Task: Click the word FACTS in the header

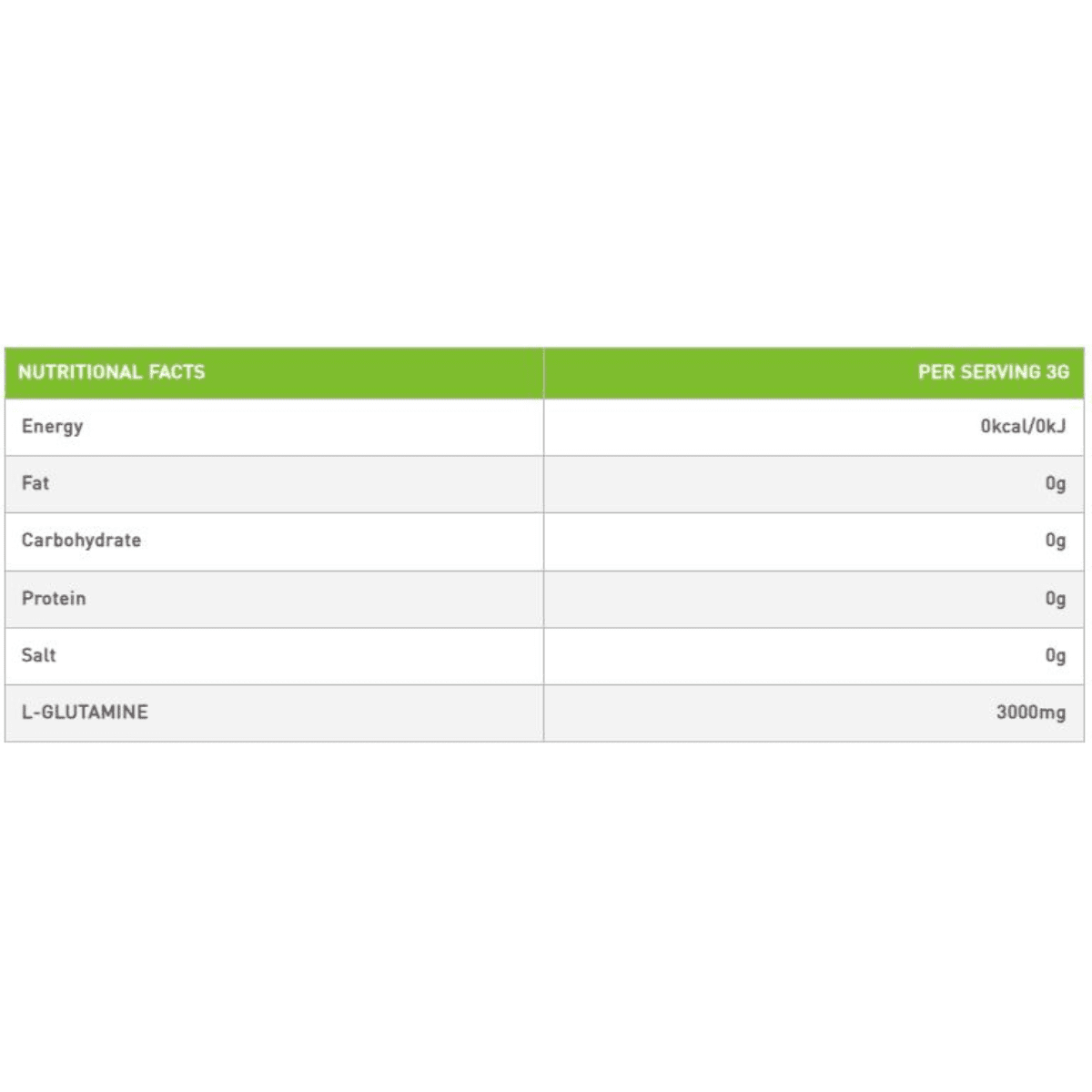Action: click(177, 372)
